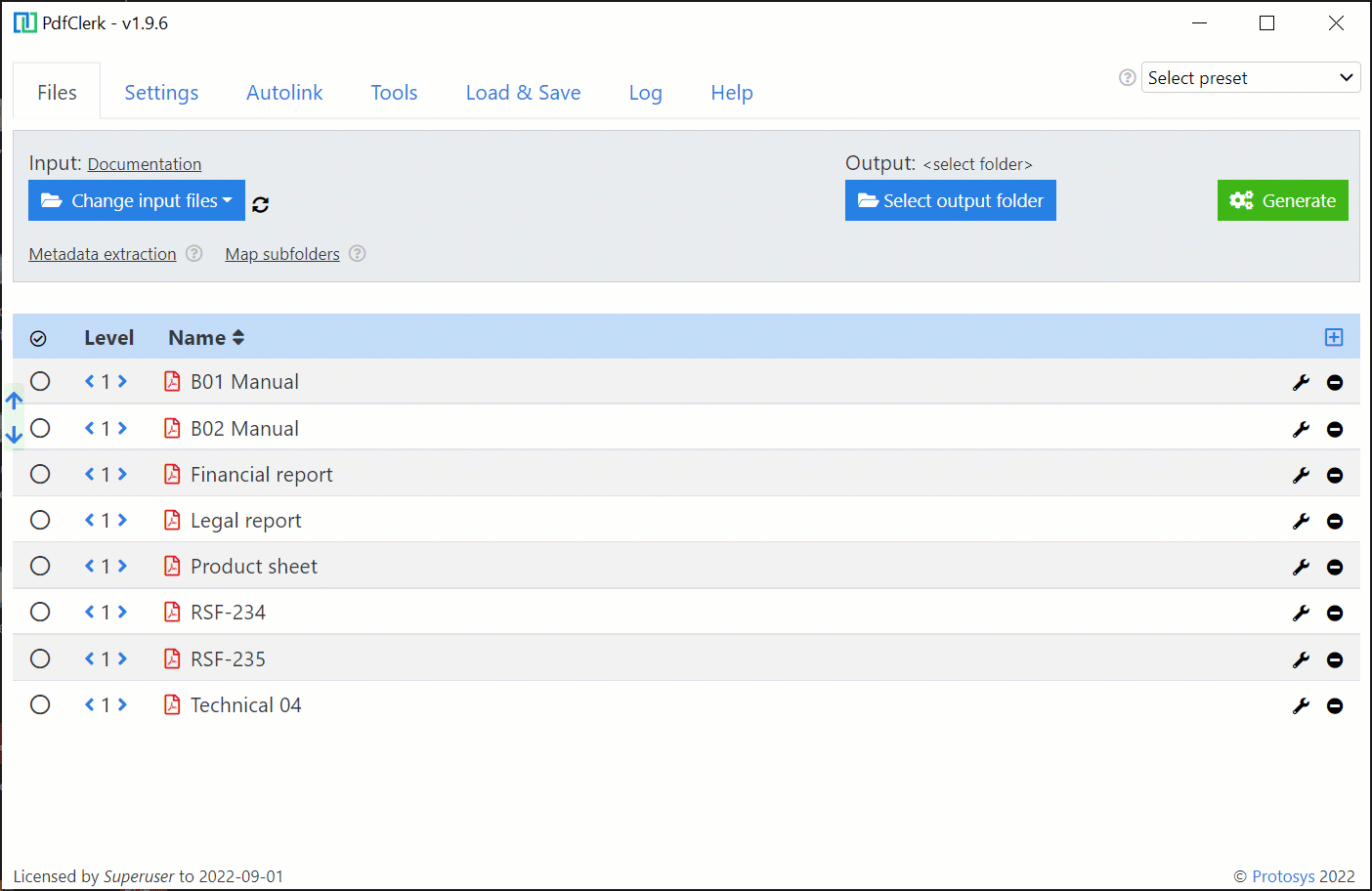Open the Log tab

click(x=645, y=92)
